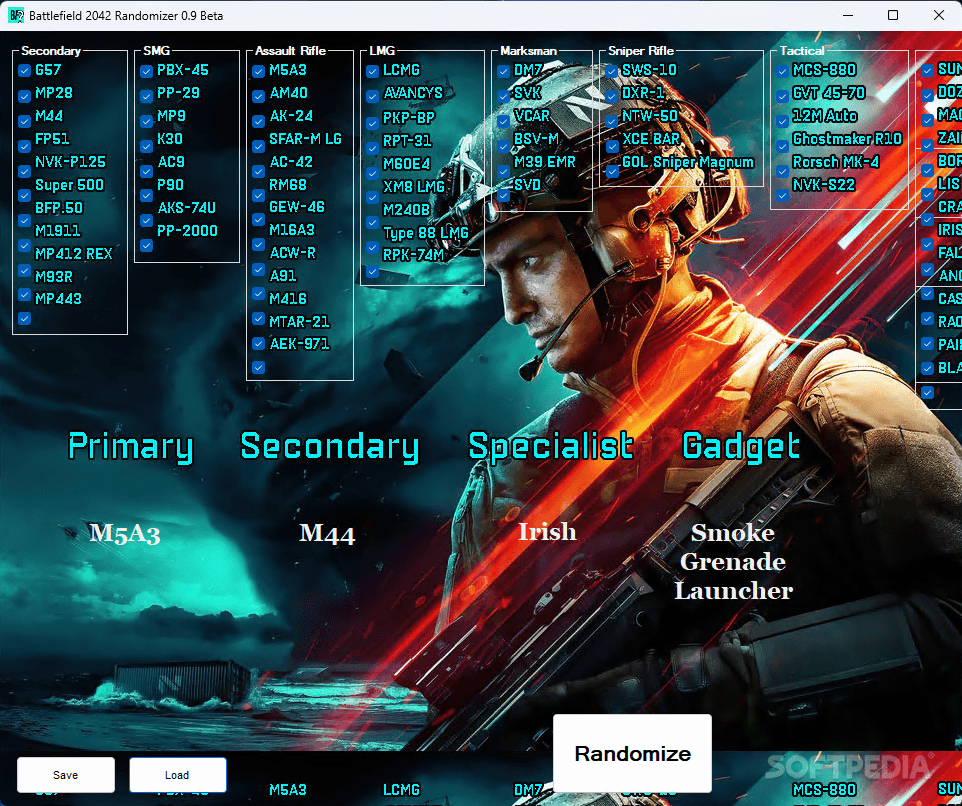Uncheck the MP9 checkbox
Screen dimensions: 962x806
pyautogui.click(x=146, y=121)
